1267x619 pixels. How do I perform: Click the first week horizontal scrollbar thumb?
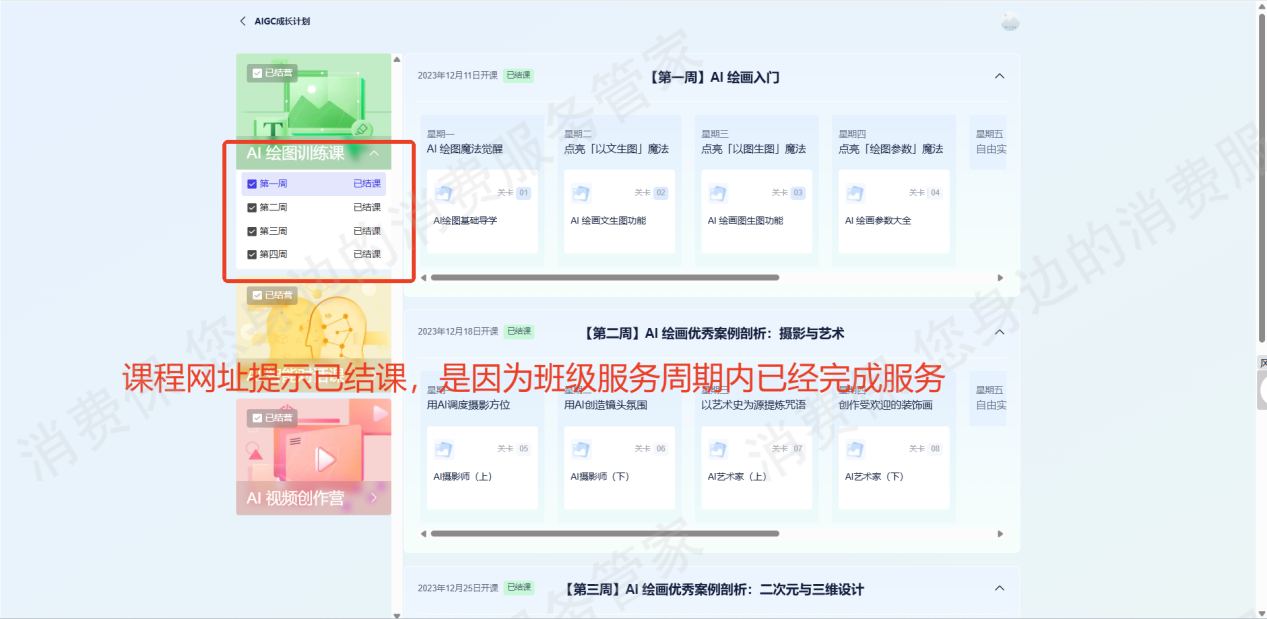(604, 278)
